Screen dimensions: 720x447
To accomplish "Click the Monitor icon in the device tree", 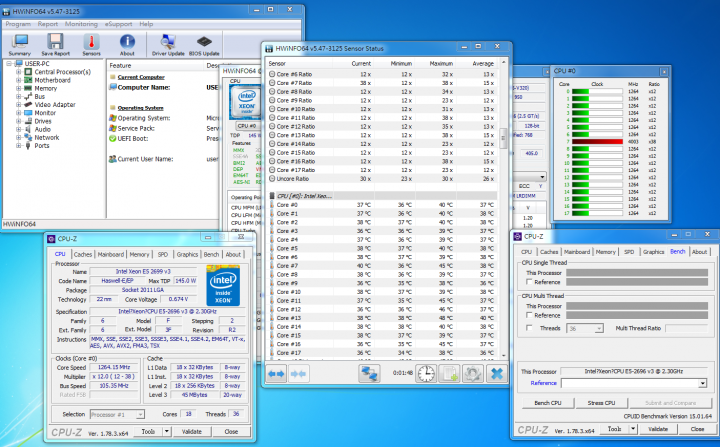I will click(28, 113).
